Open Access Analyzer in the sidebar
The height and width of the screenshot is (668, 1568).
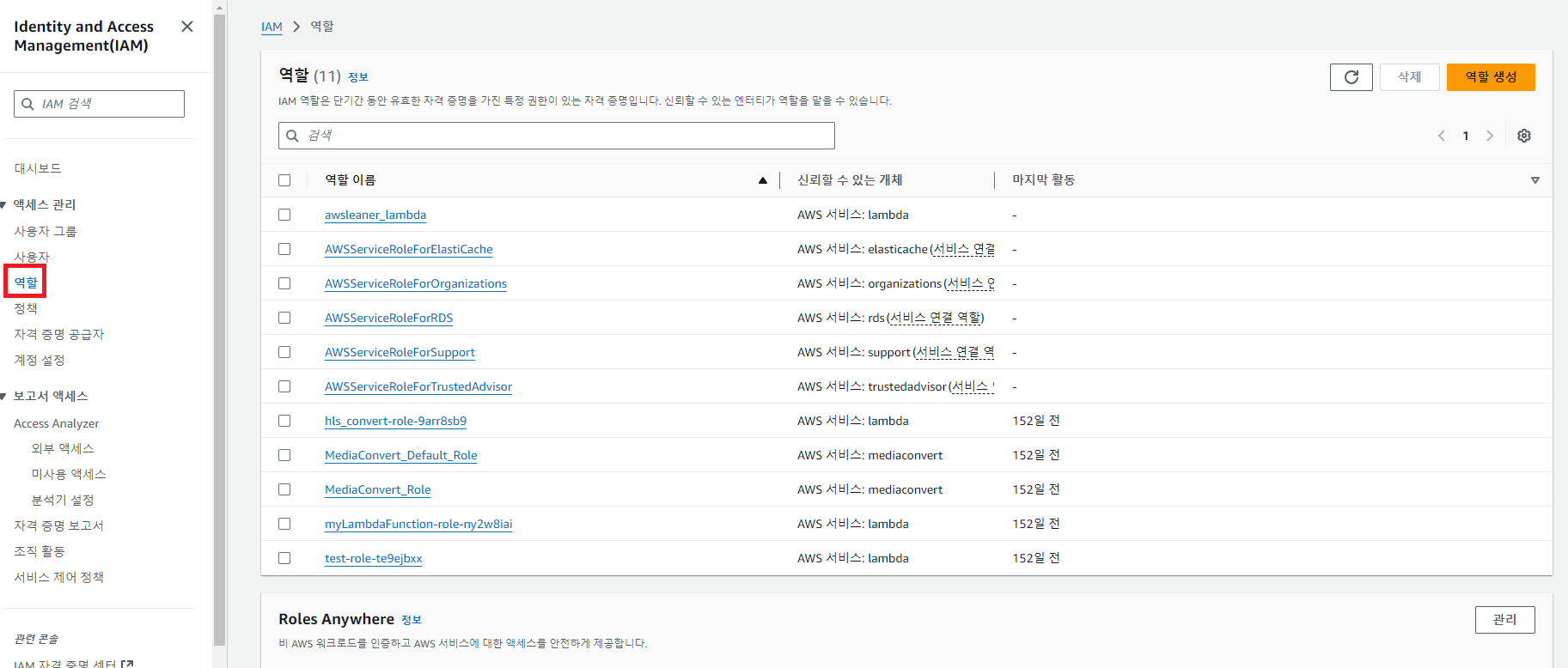pyautogui.click(x=57, y=423)
